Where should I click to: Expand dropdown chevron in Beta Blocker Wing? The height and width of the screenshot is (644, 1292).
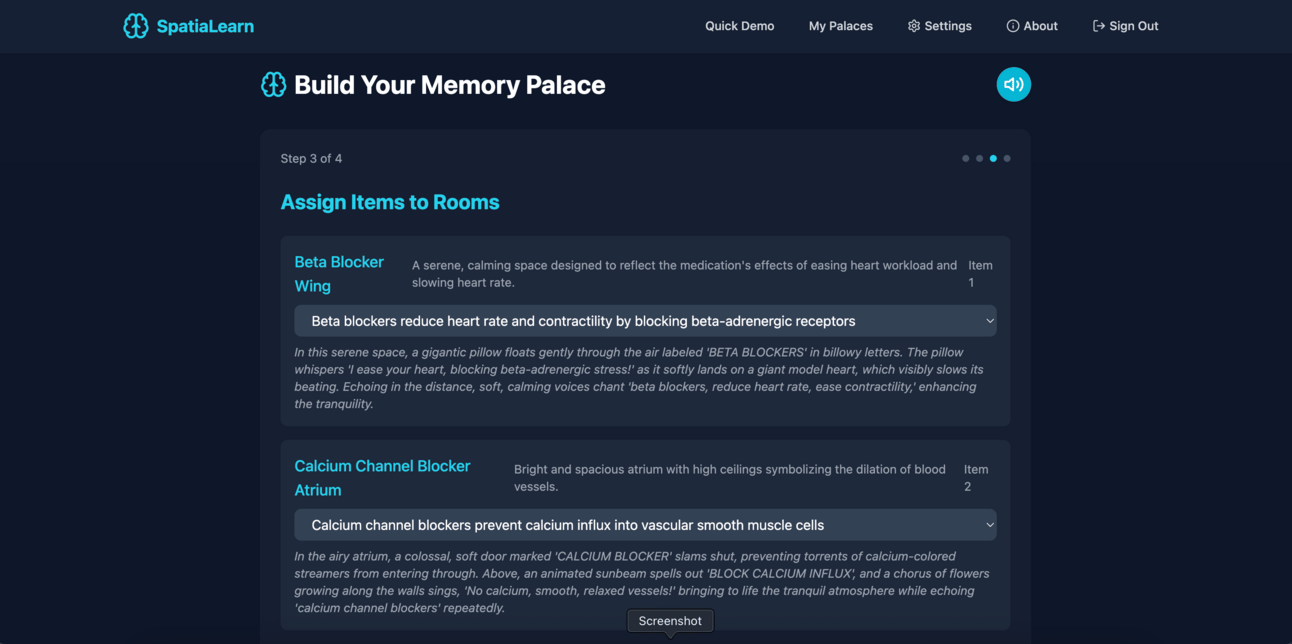coord(990,321)
